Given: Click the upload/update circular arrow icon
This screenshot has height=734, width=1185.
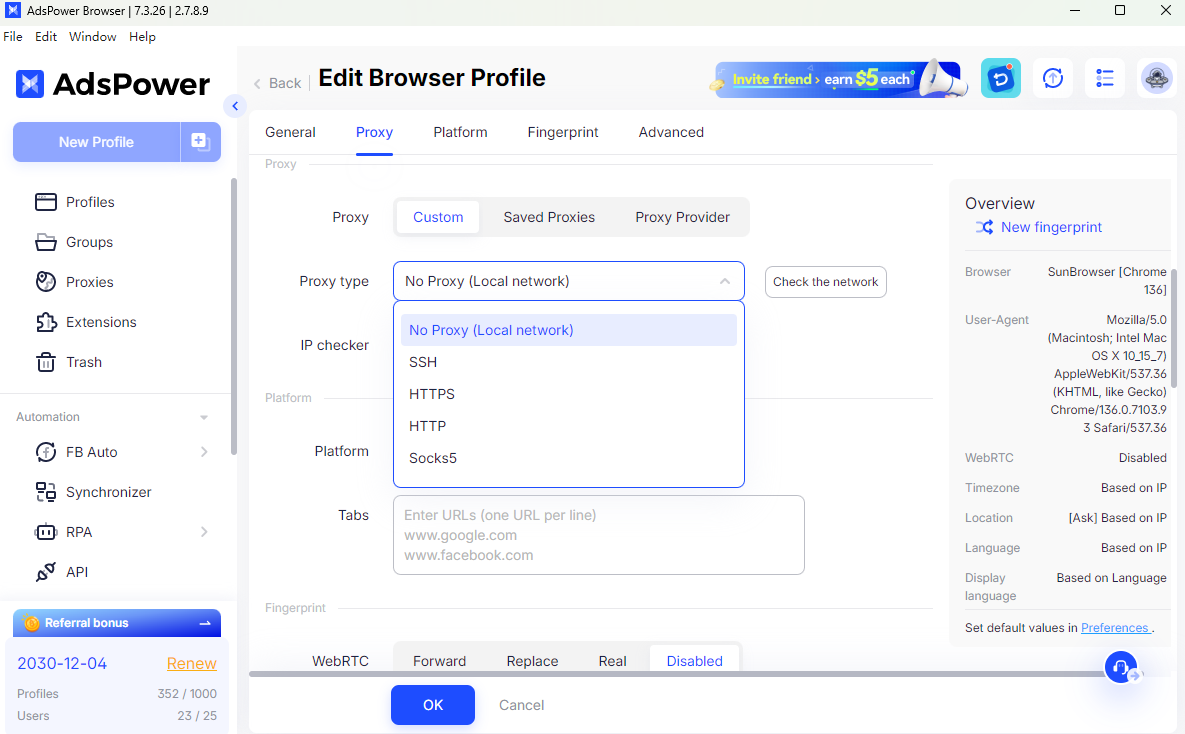Looking at the screenshot, I should [1053, 78].
